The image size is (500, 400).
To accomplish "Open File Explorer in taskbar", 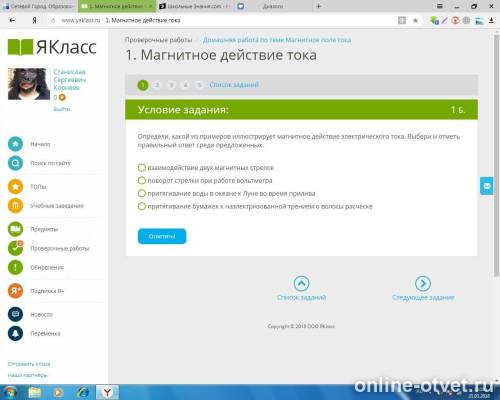I will [x=34, y=392].
